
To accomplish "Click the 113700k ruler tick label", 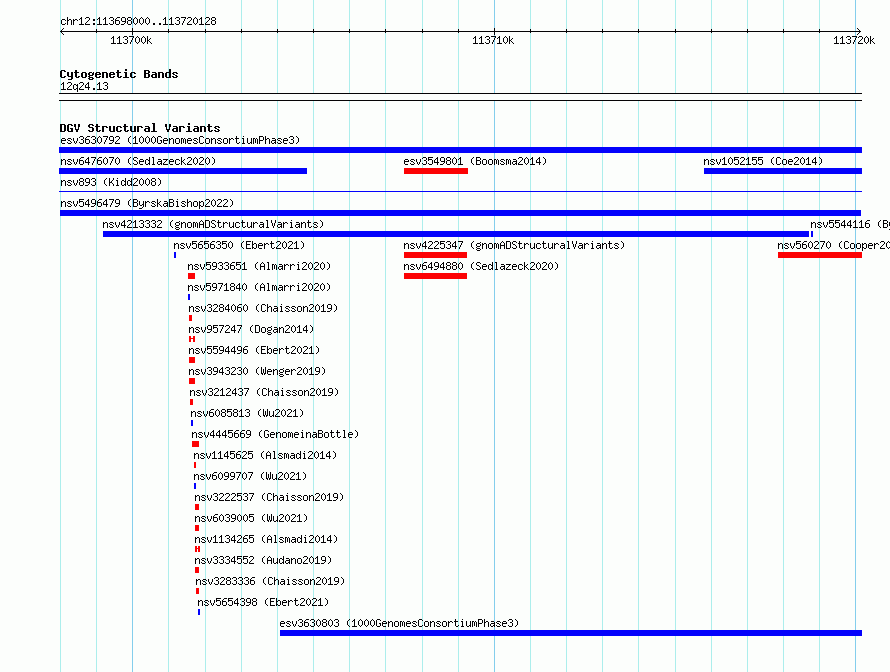I will pos(131,40).
